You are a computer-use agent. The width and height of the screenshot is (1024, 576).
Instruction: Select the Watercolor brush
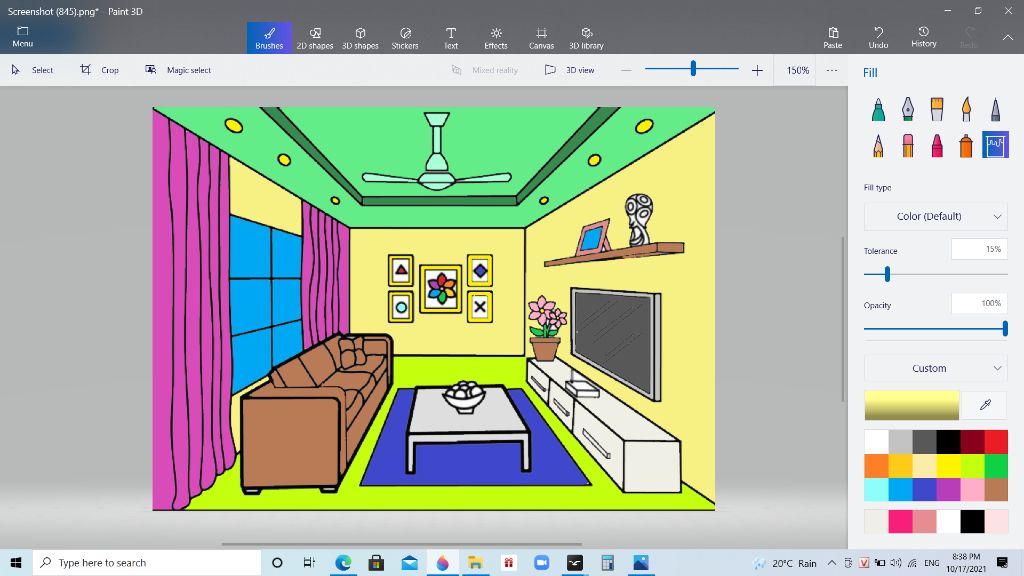tap(966, 109)
